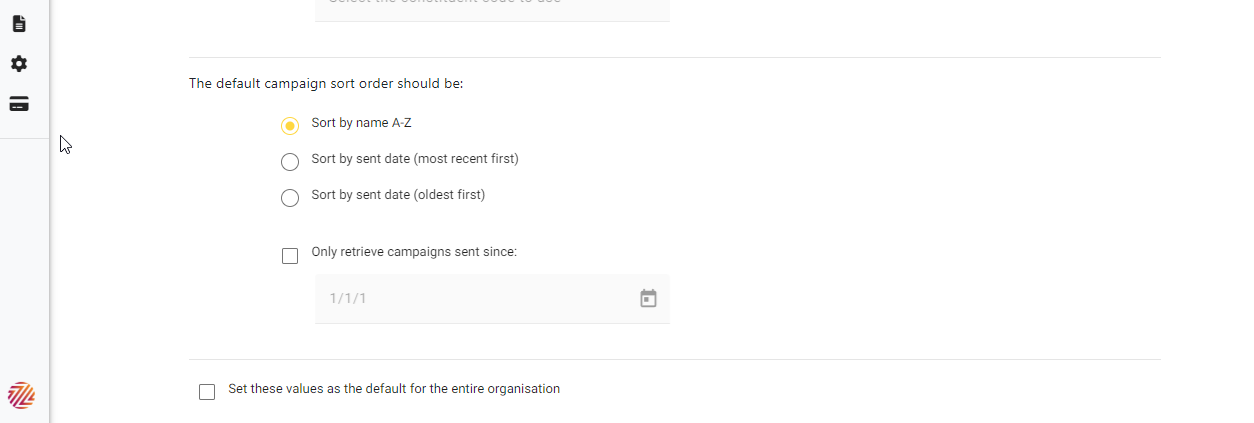Open the constituent code dropdown at the top

coord(492,8)
